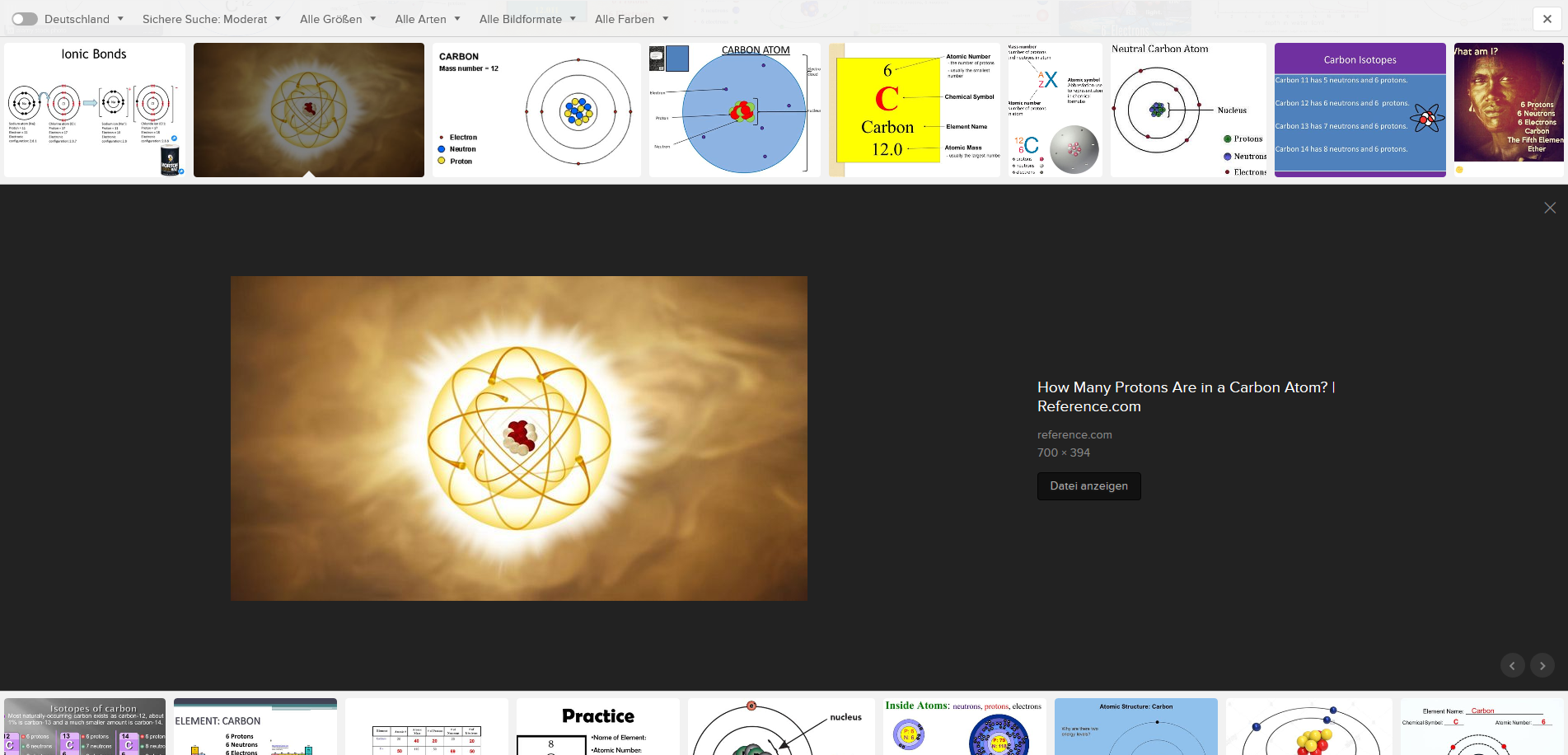Expand Alle Bildformate filter
Screen dimensions: 1568x755
pyautogui.click(x=527, y=19)
